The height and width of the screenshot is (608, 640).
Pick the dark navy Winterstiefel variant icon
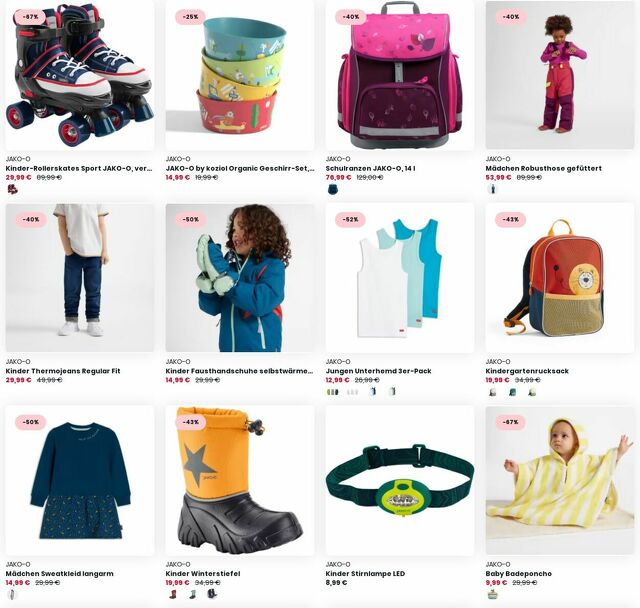212,594
